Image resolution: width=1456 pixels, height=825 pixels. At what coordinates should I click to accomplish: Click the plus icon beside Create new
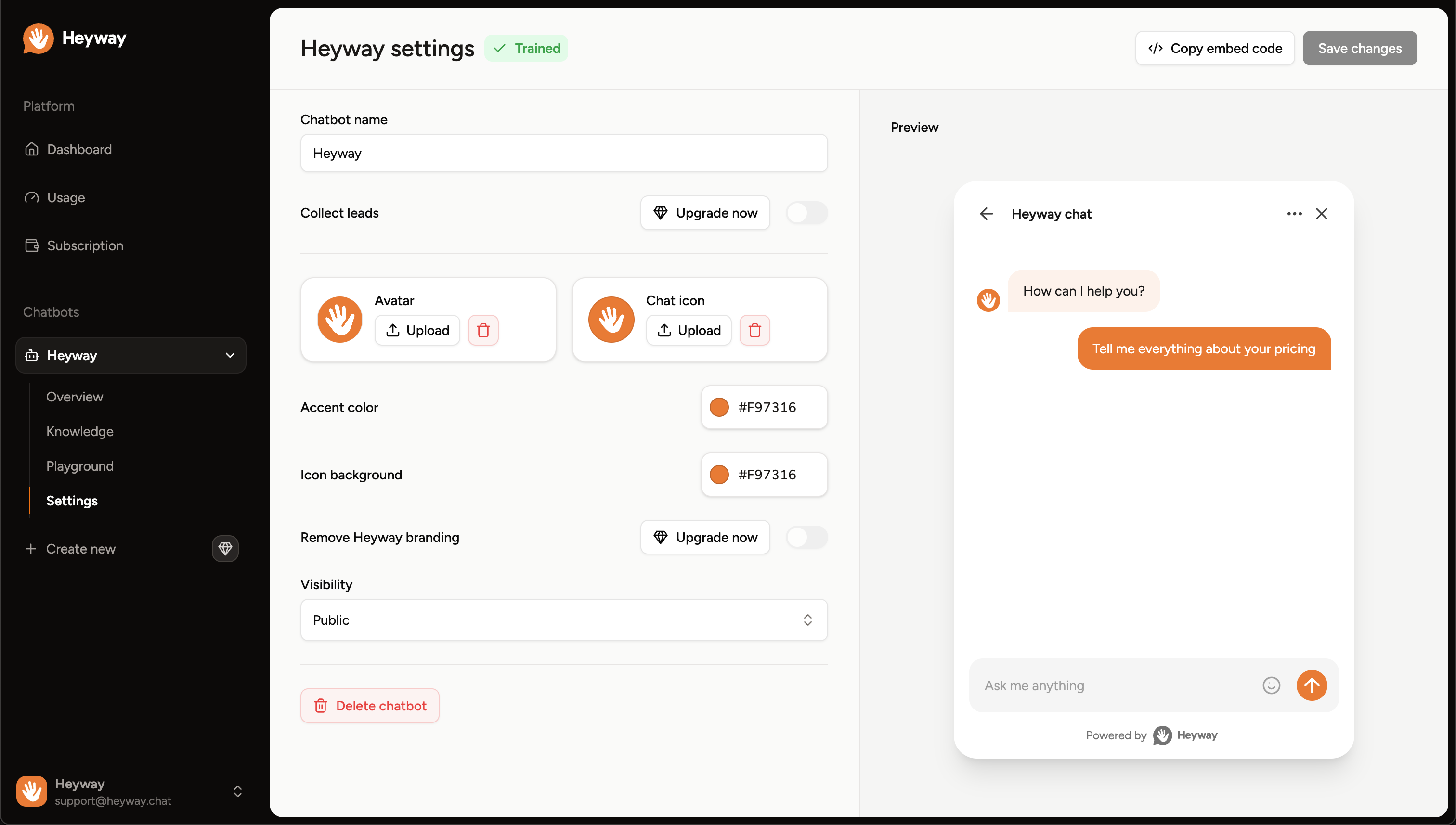31,549
